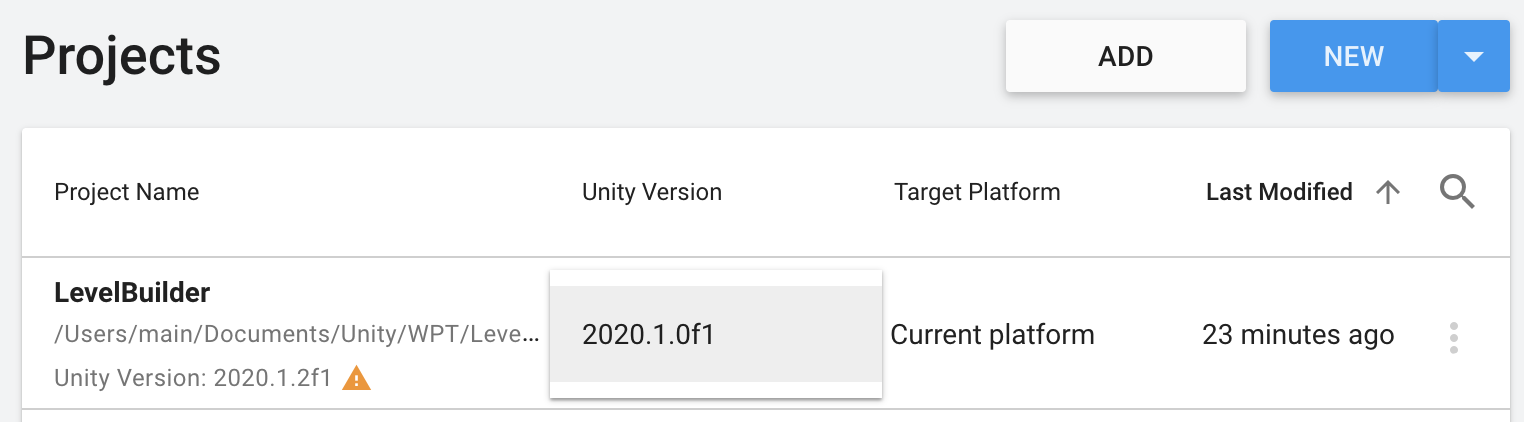Click the LevelBuilder project file path
The image size is (1524, 422).
click(x=297, y=336)
